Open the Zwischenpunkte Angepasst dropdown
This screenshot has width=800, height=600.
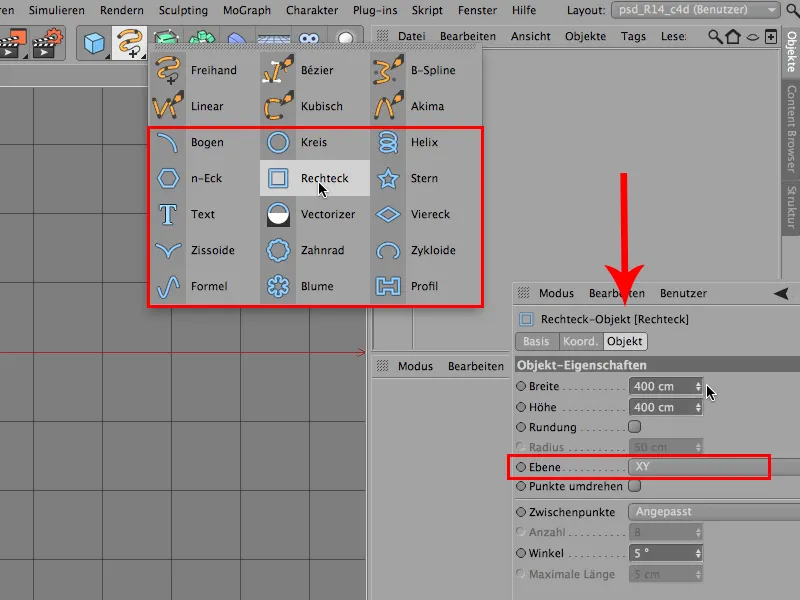(714, 512)
